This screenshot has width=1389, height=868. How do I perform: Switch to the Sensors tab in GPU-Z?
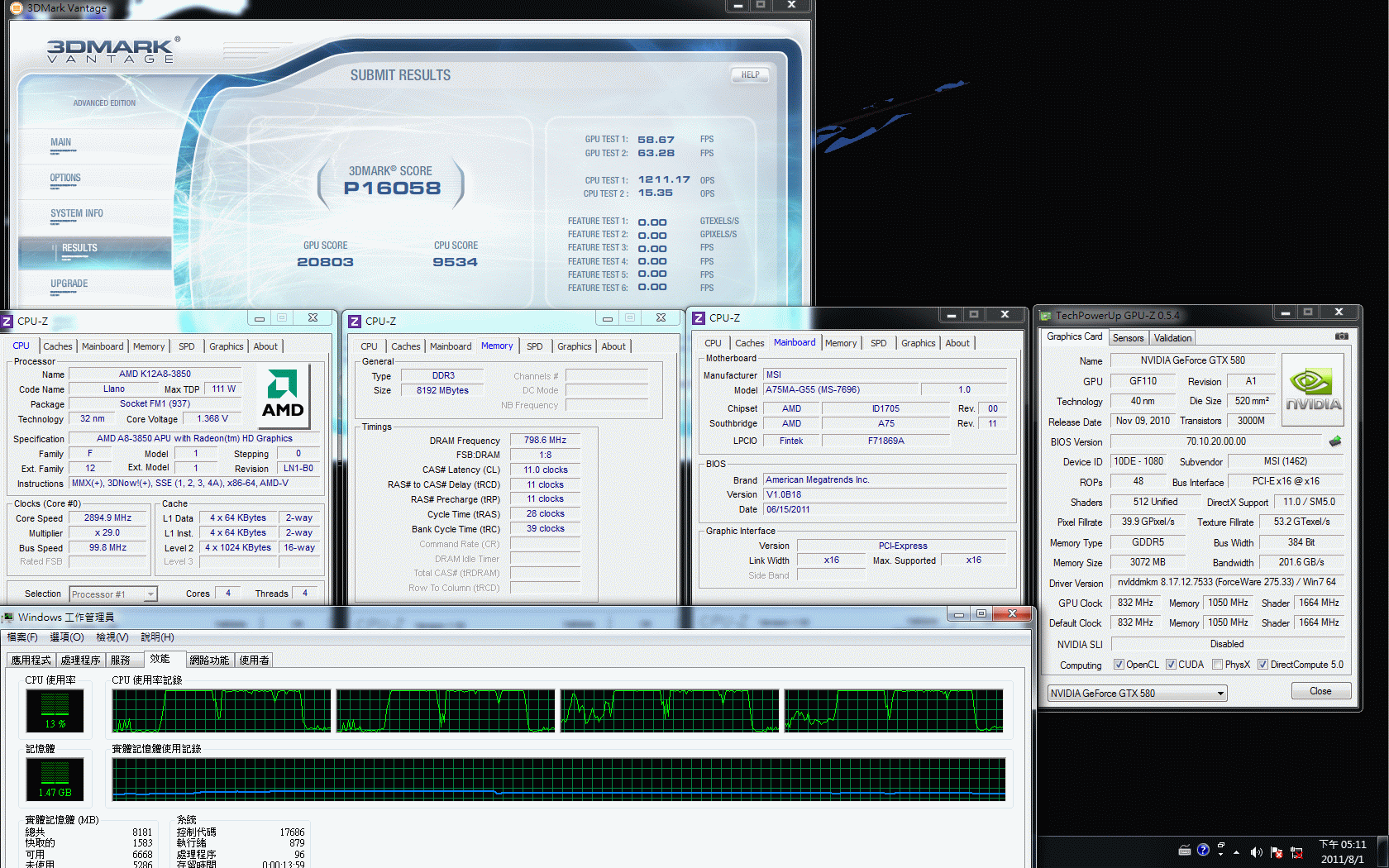(1128, 338)
